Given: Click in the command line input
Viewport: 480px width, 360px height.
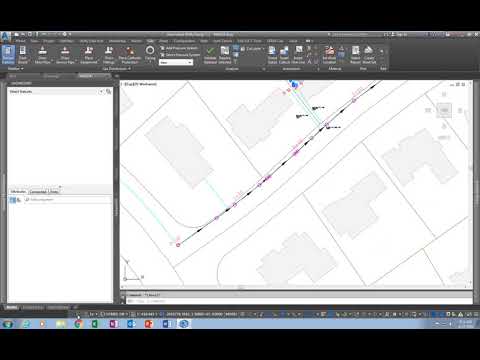Looking at the screenshot, I should point(300,301).
